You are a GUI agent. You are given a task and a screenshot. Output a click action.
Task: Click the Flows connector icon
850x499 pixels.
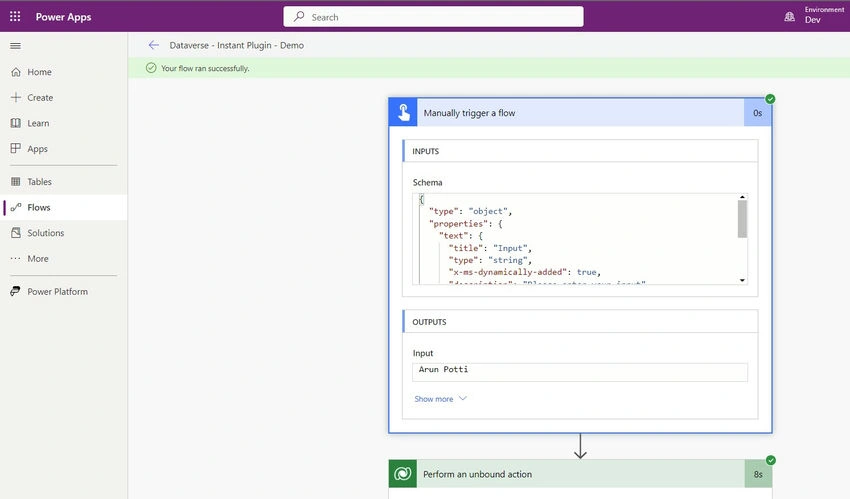point(16,207)
